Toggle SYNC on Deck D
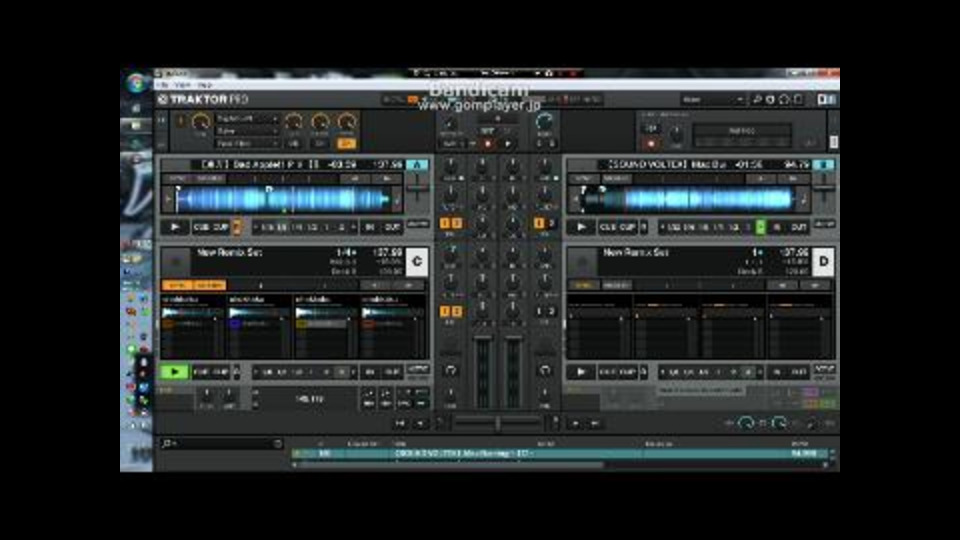The width and height of the screenshot is (960, 540). point(583,285)
